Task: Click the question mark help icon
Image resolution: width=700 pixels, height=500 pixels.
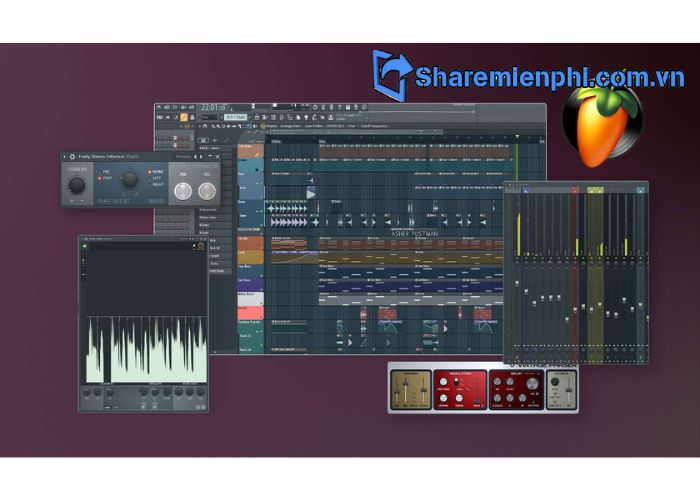Action: [340, 108]
